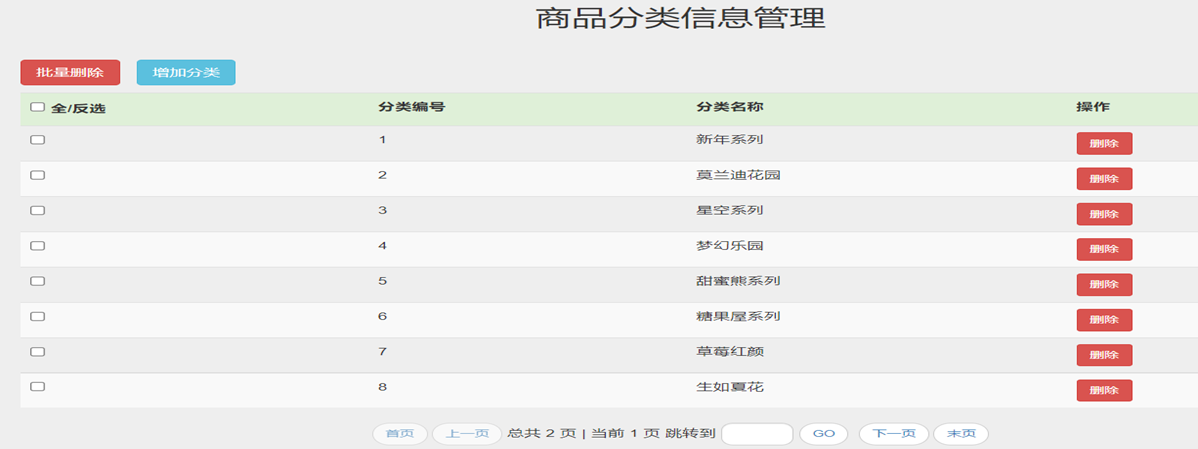
Task: Select the checkbox in 星空系列 row
Action: click(x=37, y=210)
